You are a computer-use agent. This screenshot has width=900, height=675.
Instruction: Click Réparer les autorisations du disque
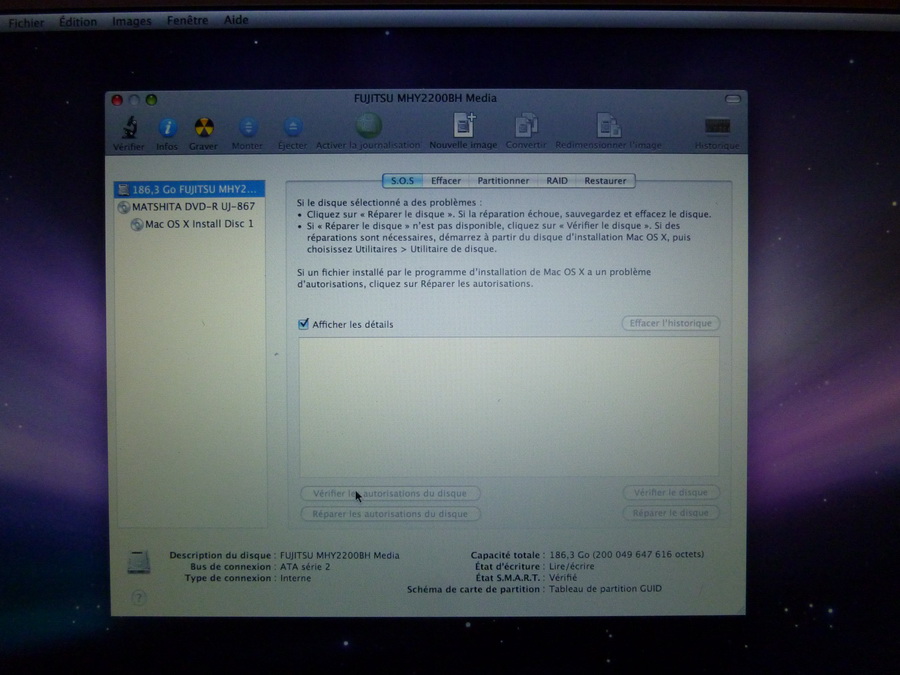tap(390, 514)
